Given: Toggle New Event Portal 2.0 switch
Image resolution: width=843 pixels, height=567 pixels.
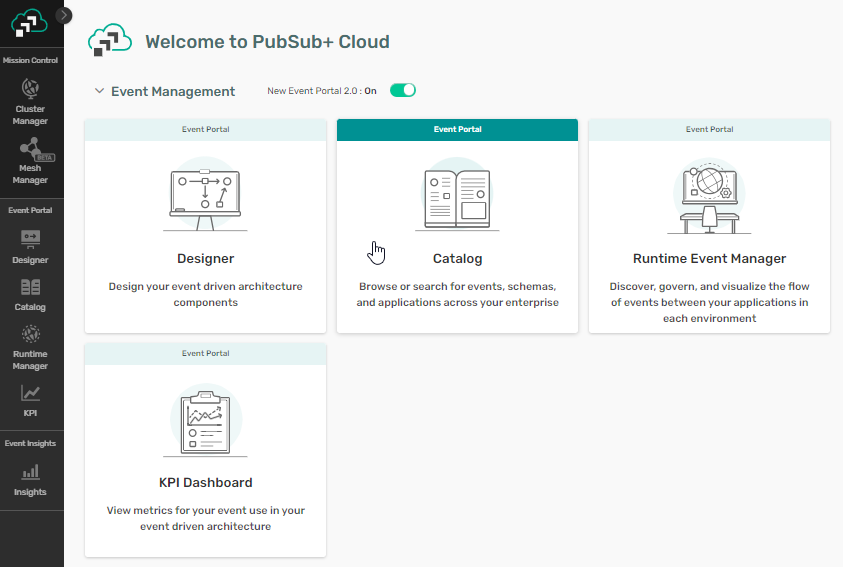Looking at the screenshot, I should pos(402,91).
